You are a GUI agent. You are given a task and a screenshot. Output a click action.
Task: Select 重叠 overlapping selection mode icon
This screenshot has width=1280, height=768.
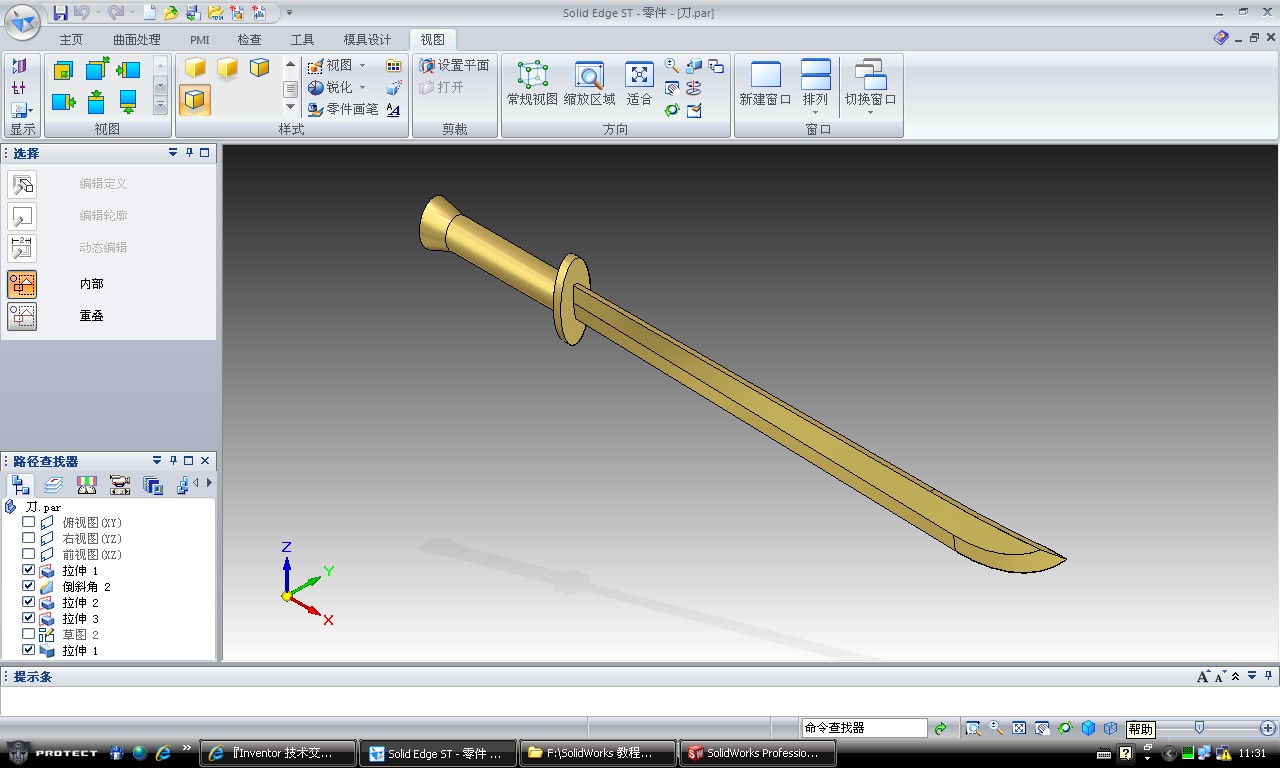(x=22, y=316)
